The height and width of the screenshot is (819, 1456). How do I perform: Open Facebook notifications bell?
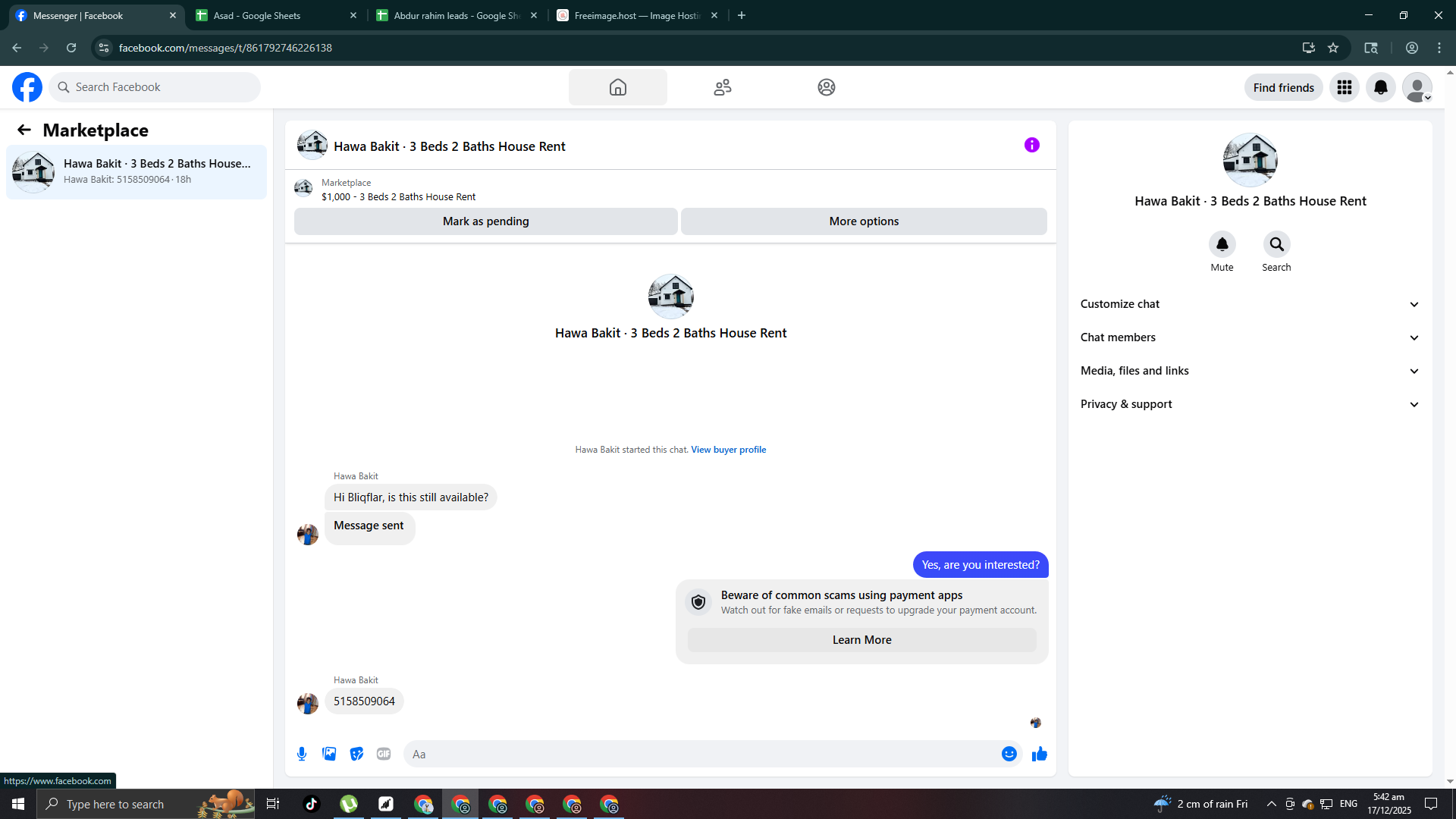(x=1380, y=87)
